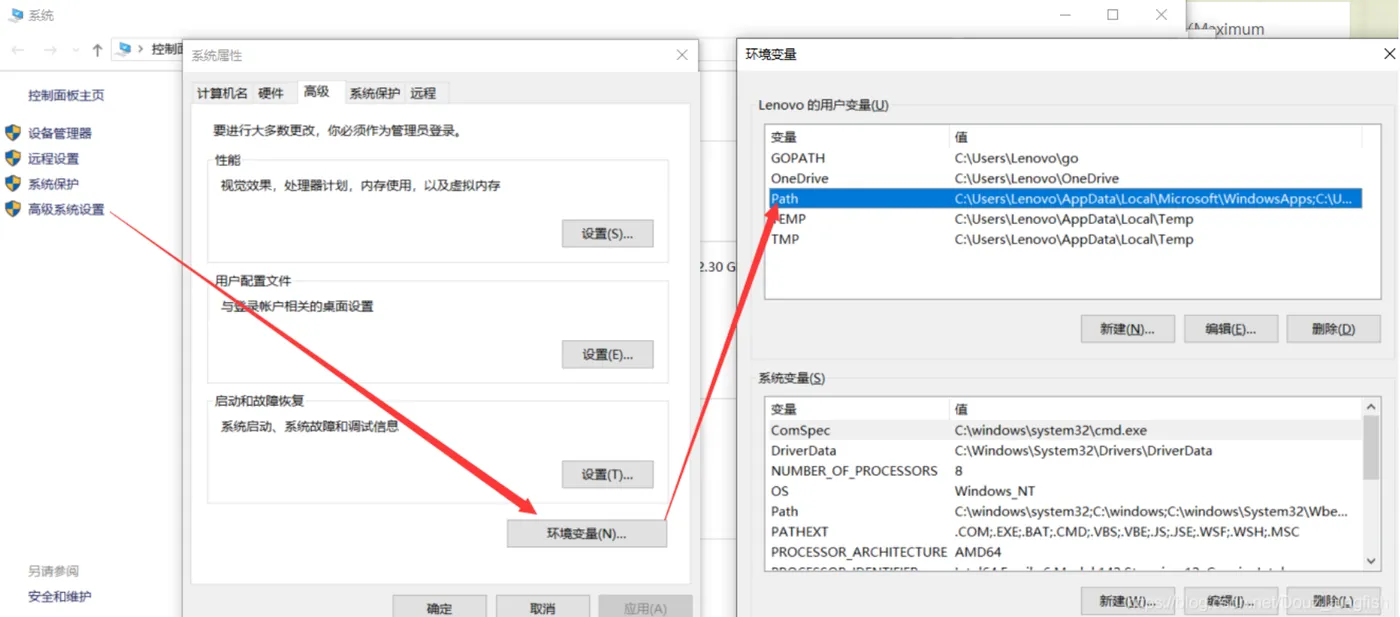This screenshot has height=617, width=1400.
Task: Select DriverData system variable row
Action: (x=1065, y=450)
